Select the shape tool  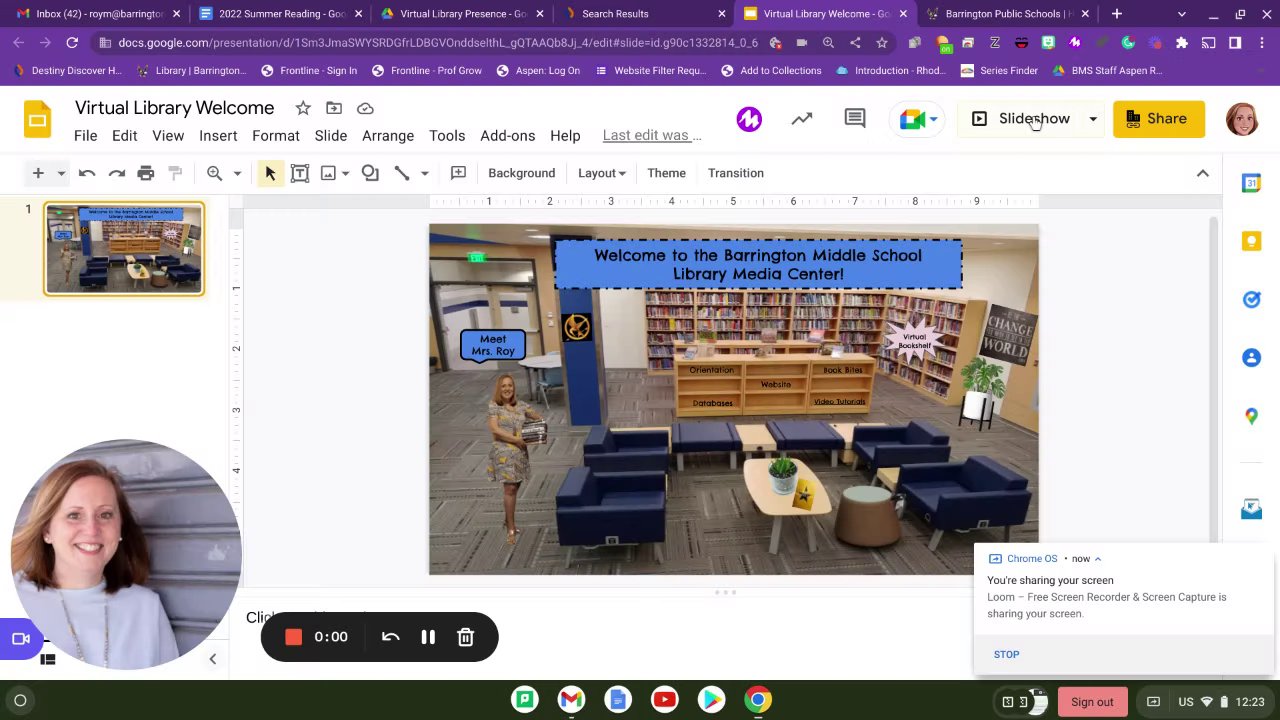(370, 173)
